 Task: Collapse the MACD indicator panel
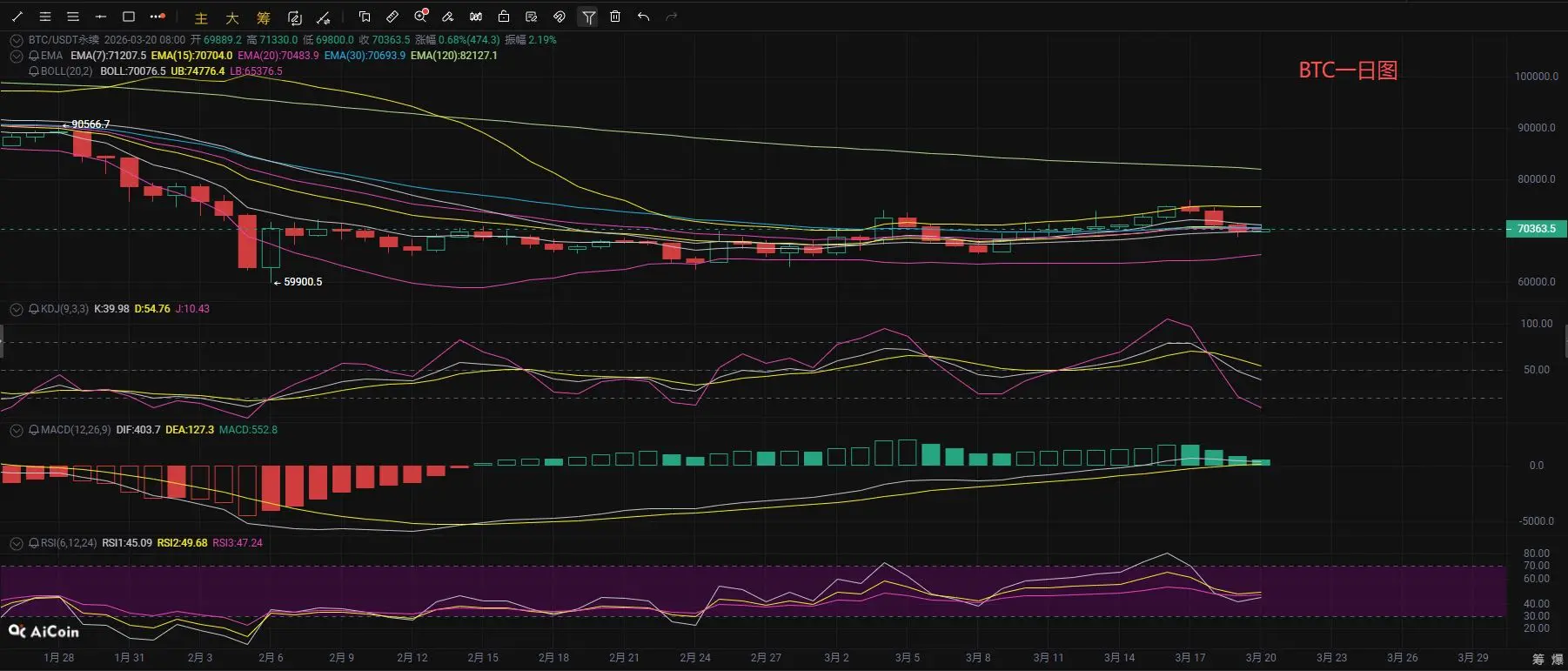pyautogui.click(x=16, y=430)
